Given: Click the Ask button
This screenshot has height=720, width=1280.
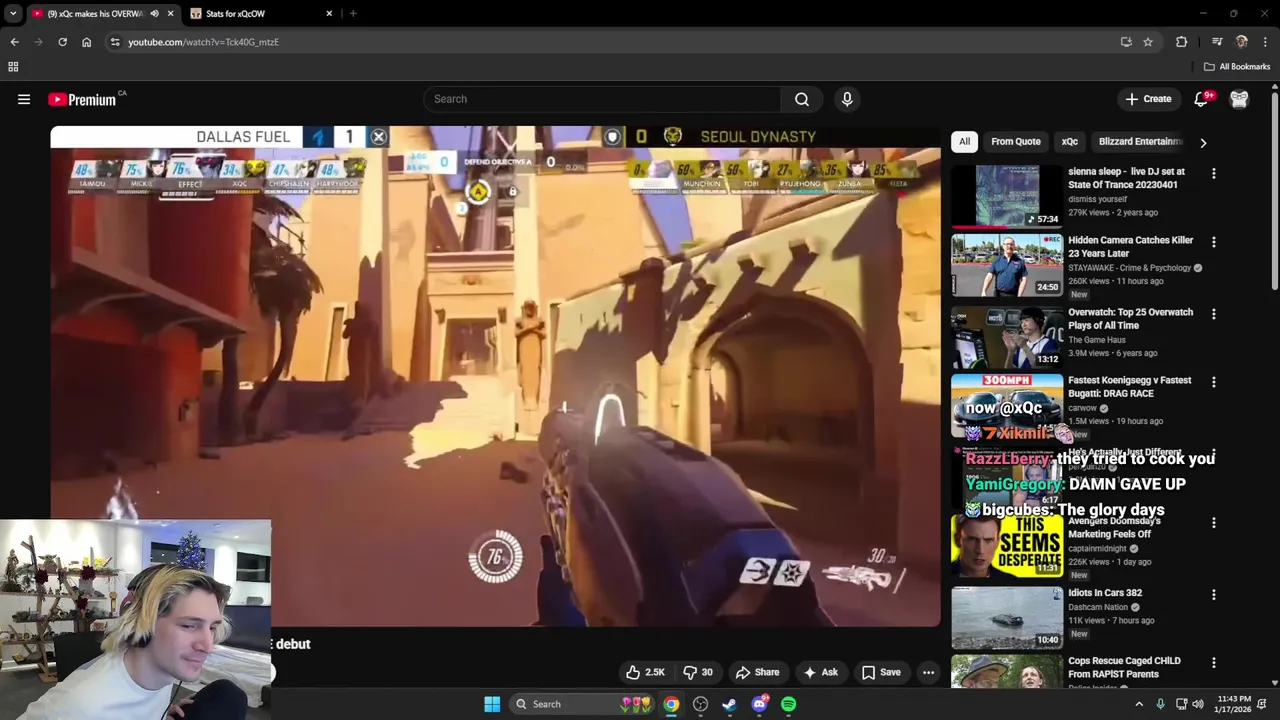Looking at the screenshot, I should 820,672.
